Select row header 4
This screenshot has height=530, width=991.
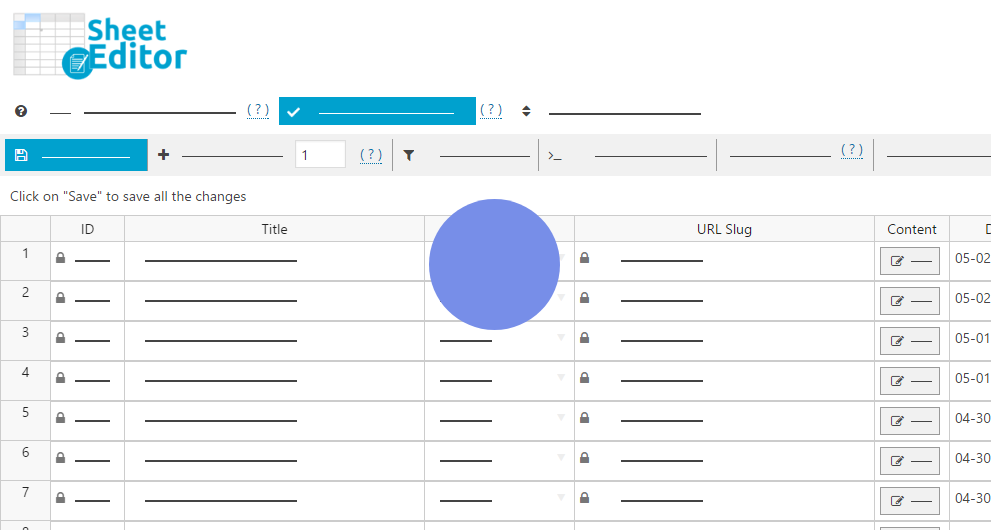tap(25, 380)
